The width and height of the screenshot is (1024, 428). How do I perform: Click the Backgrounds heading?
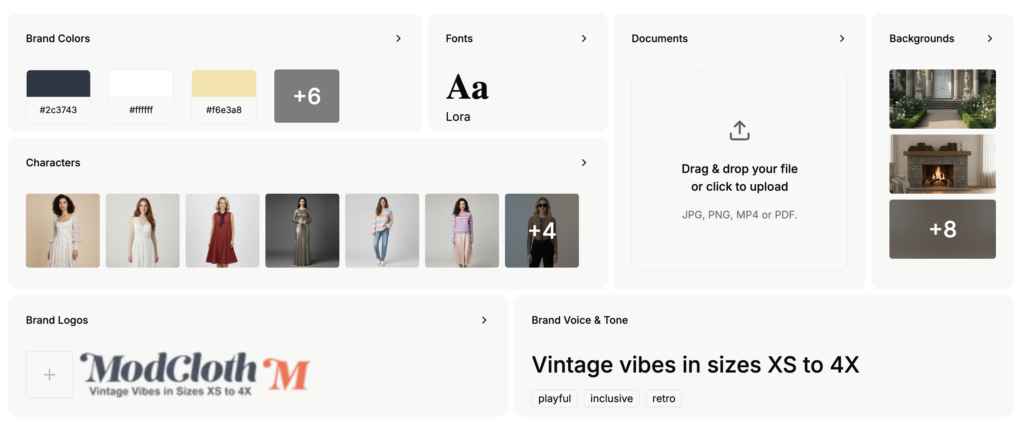pos(921,39)
